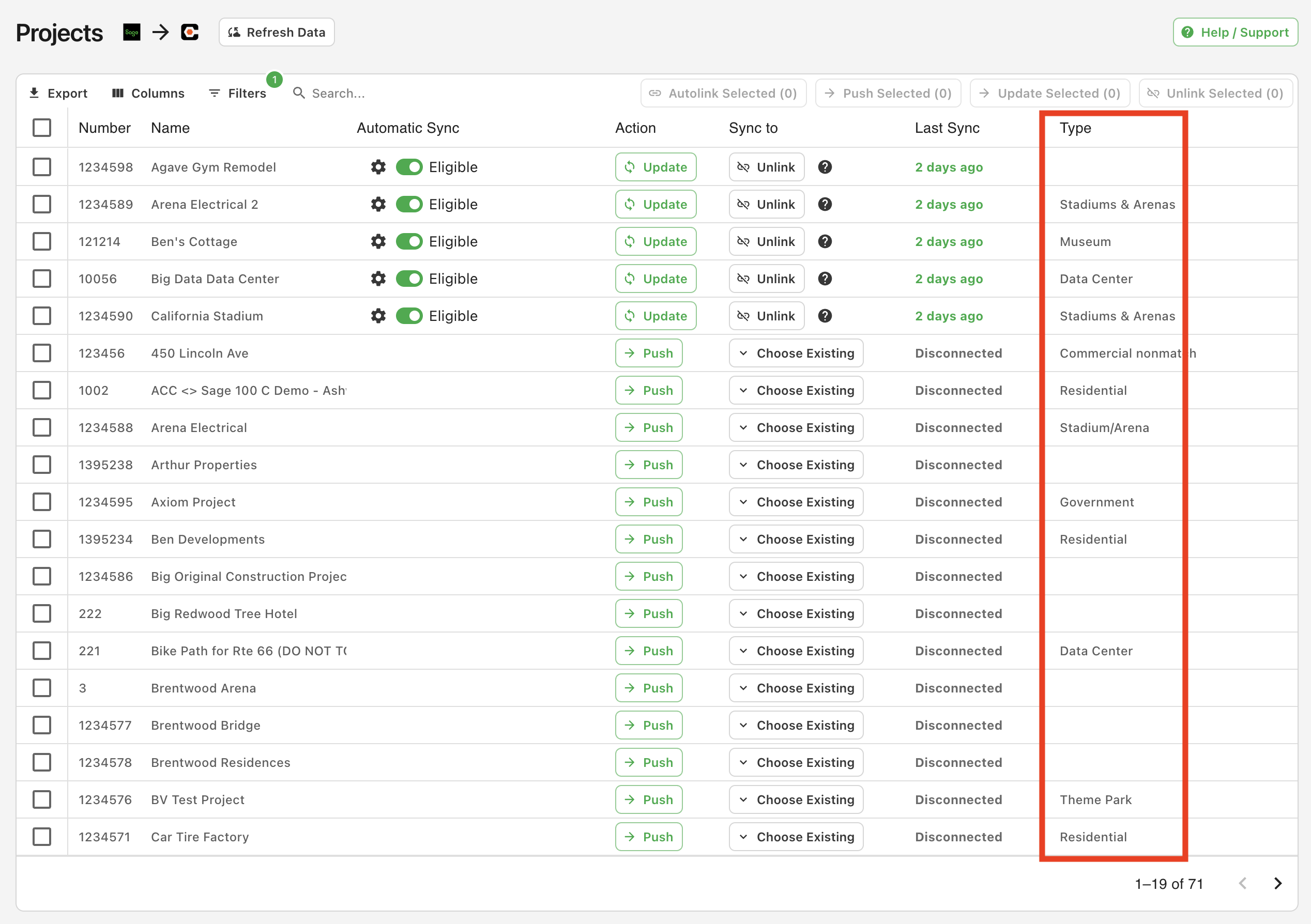Select checkbox for 450 Lincoln Ave row
1311x924 pixels.
coord(42,353)
